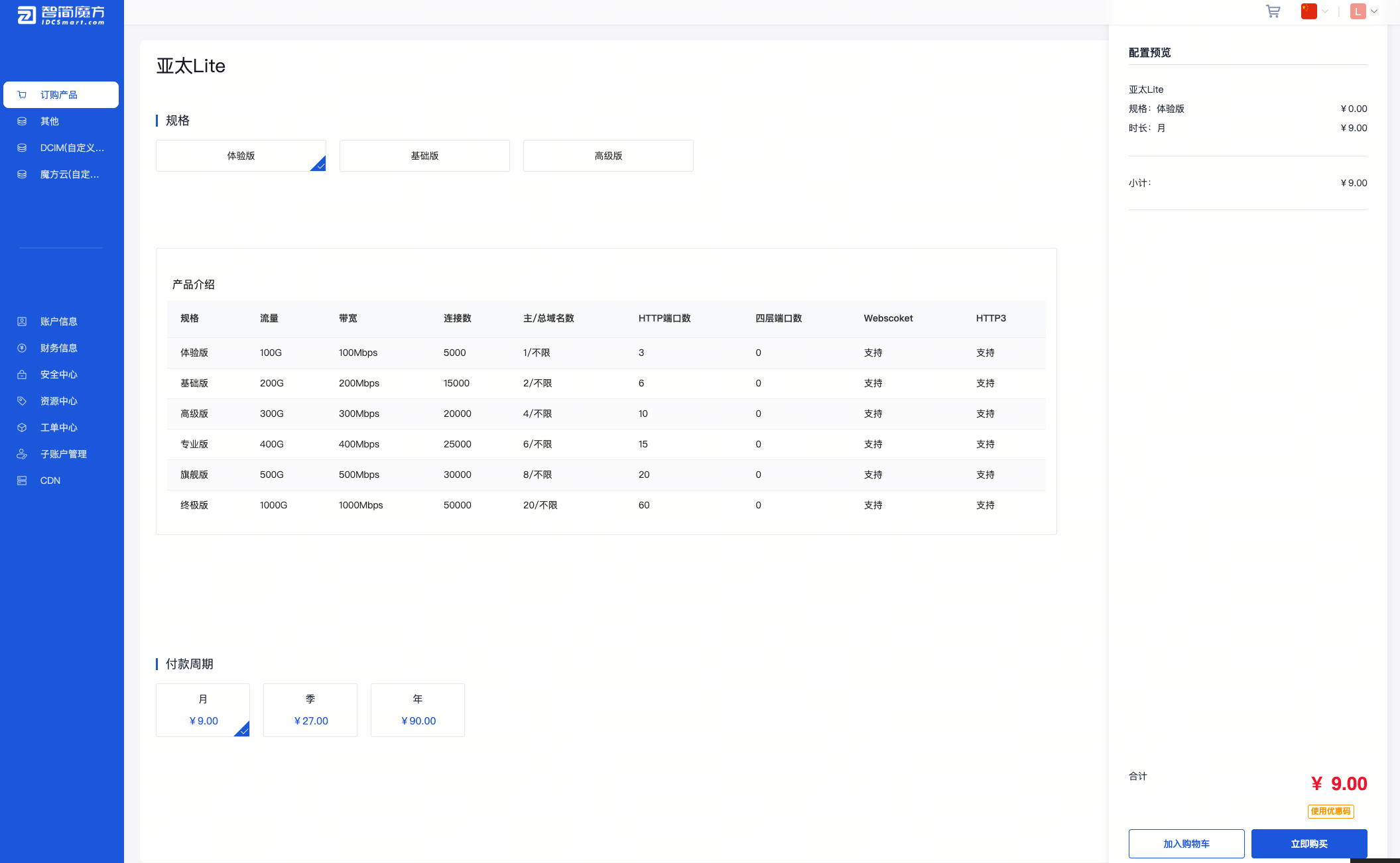The height and width of the screenshot is (863, 1400).
Task: Click the 工单中心 cube icon
Action: (22, 428)
